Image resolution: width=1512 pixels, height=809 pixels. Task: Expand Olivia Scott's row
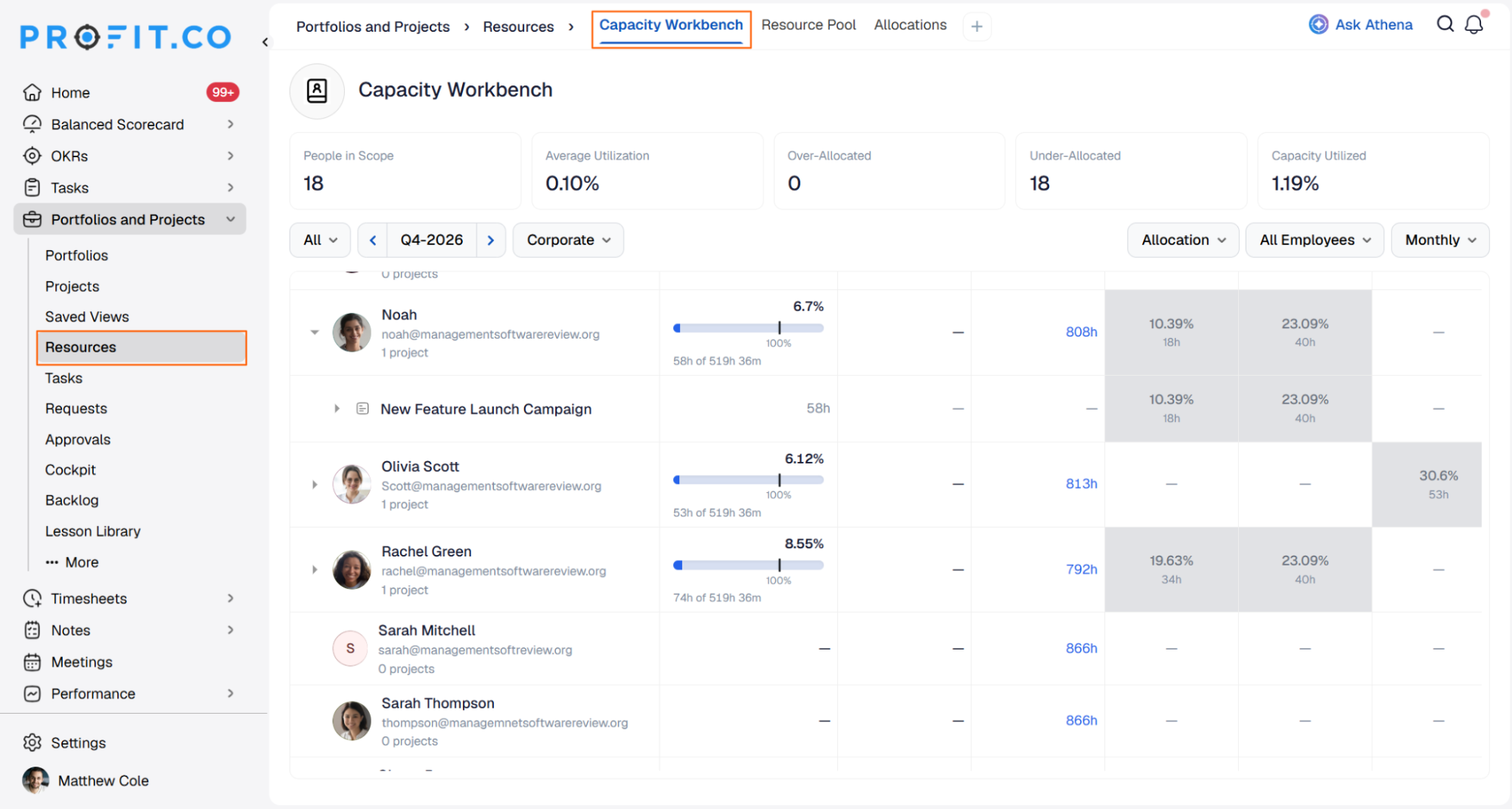click(x=315, y=484)
